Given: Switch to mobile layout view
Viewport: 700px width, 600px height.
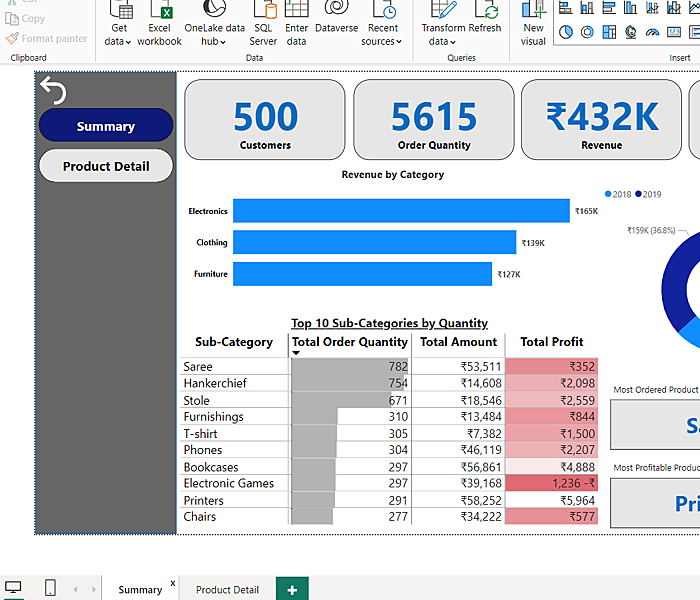Looking at the screenshot, I should point(50,589).
